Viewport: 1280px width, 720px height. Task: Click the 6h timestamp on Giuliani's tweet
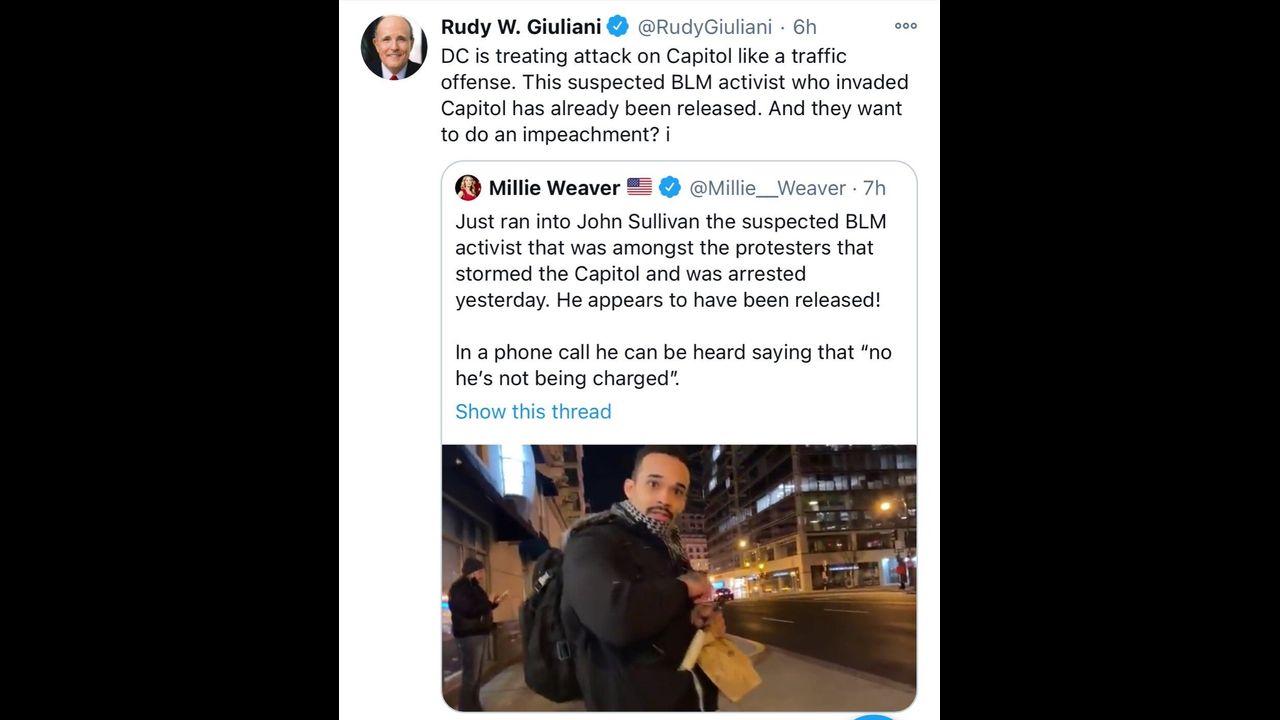tap(805, 27)
